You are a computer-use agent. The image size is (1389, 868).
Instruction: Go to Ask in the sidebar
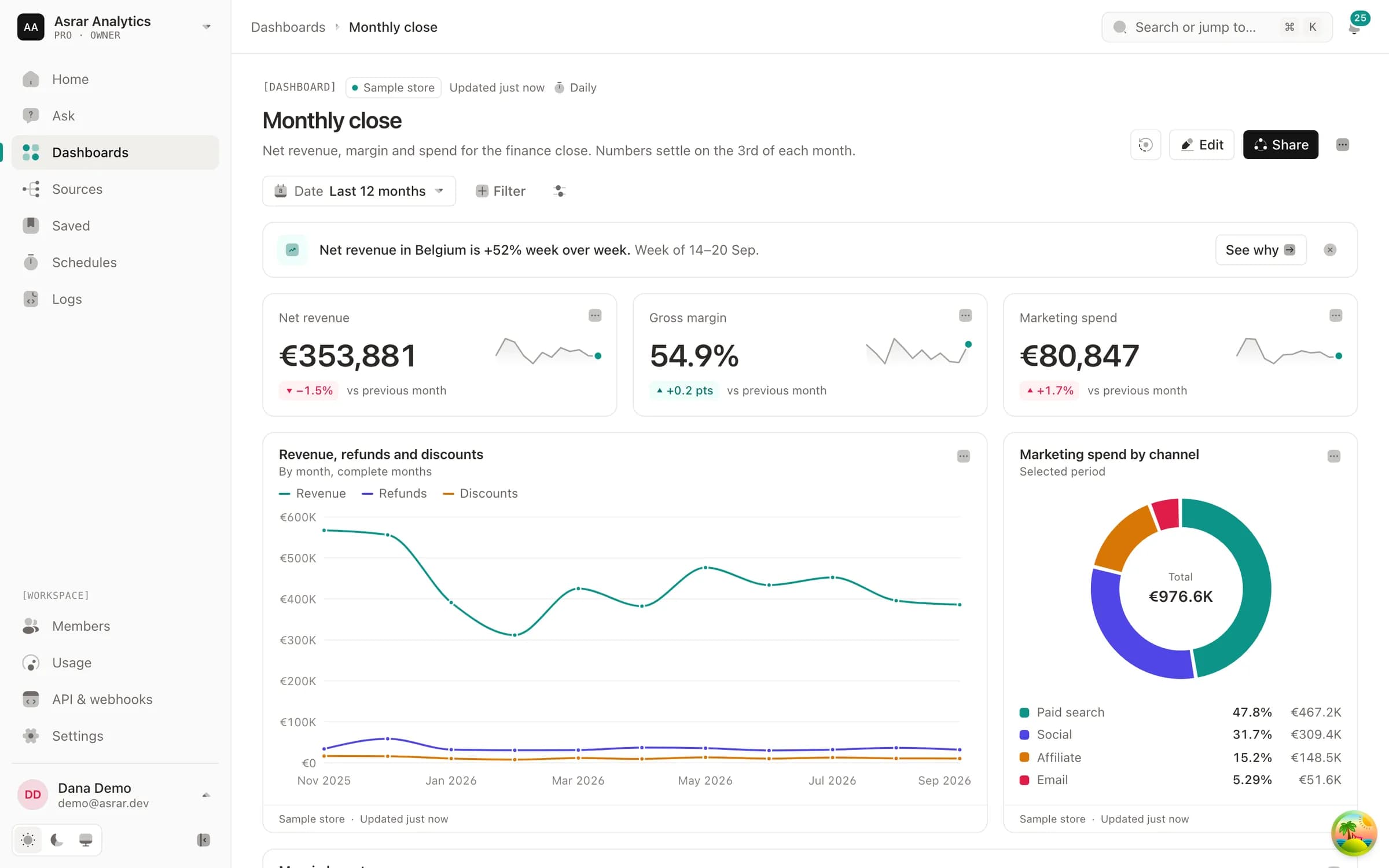click(x=115, y=116)
